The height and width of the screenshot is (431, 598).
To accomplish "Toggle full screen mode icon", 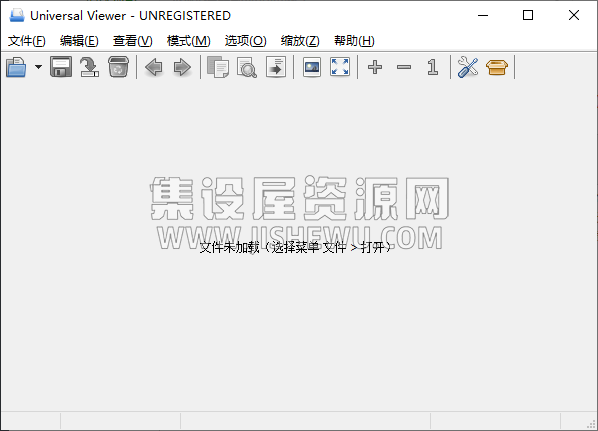I will click(340, 67).
